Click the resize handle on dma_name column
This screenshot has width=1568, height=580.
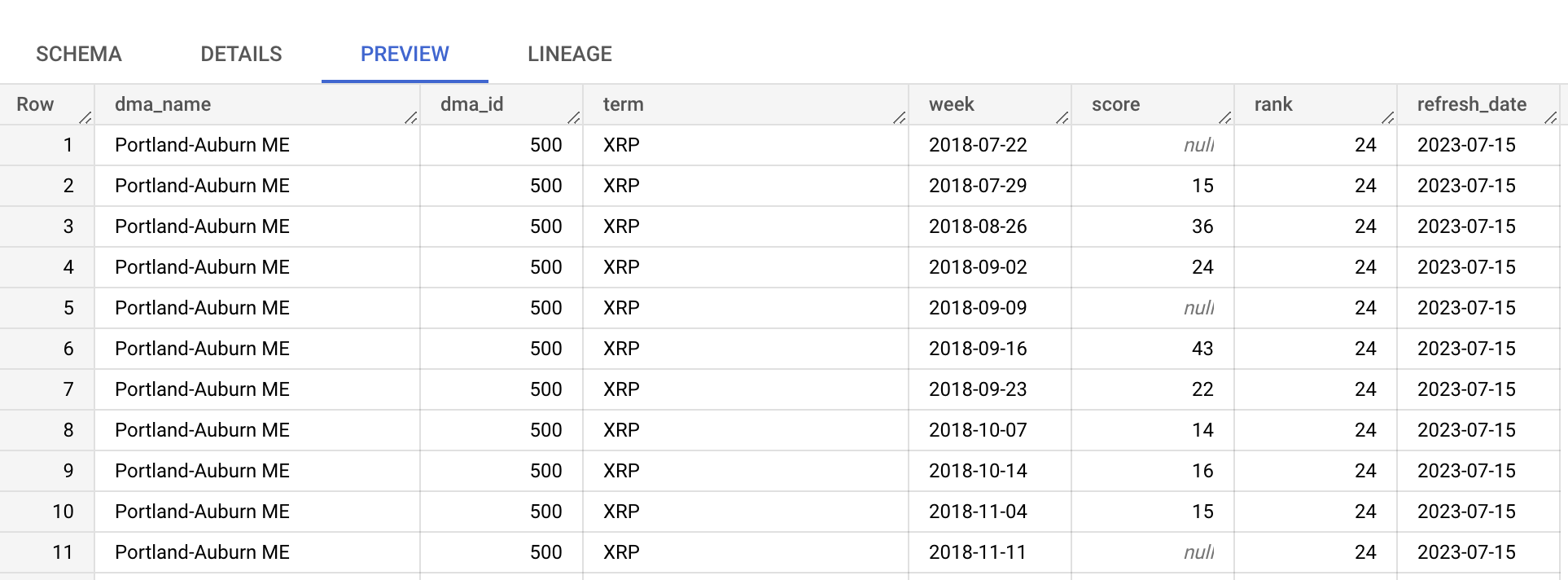[411, 117]
